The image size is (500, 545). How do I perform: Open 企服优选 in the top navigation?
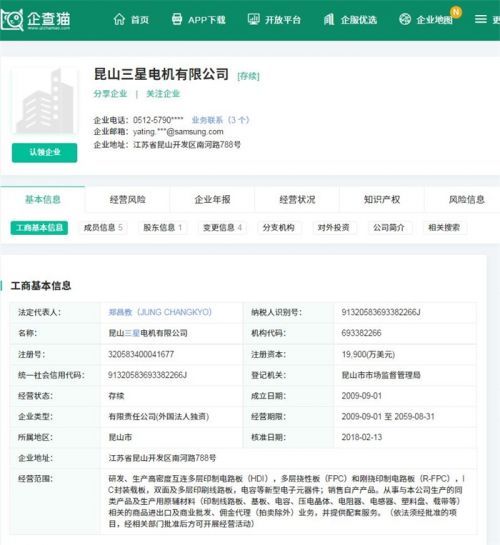pyautogui.click(x=359, y=20)
